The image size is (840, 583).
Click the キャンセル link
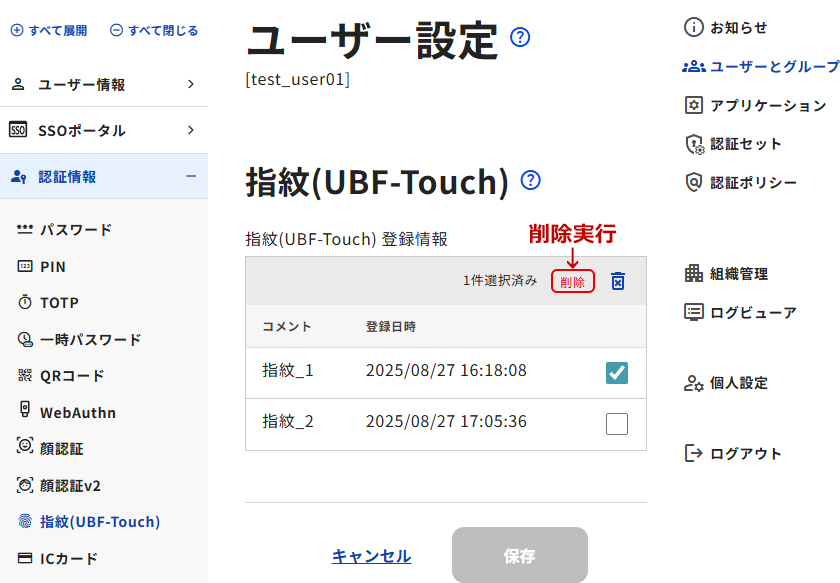[x=371, y=556]
